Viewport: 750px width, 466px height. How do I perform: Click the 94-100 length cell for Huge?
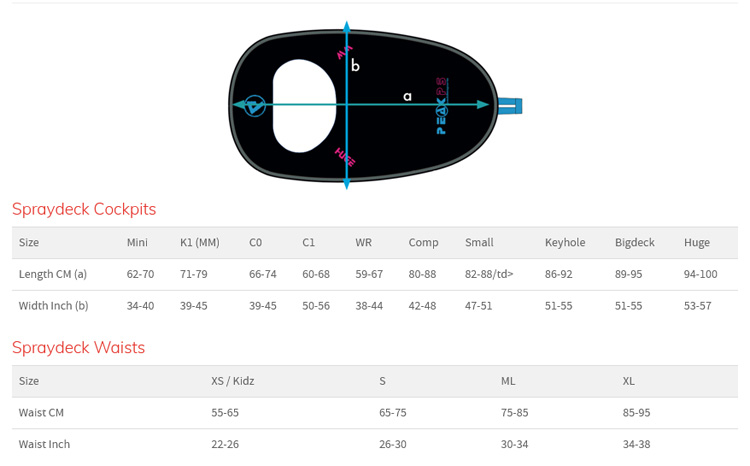point(700,274)
